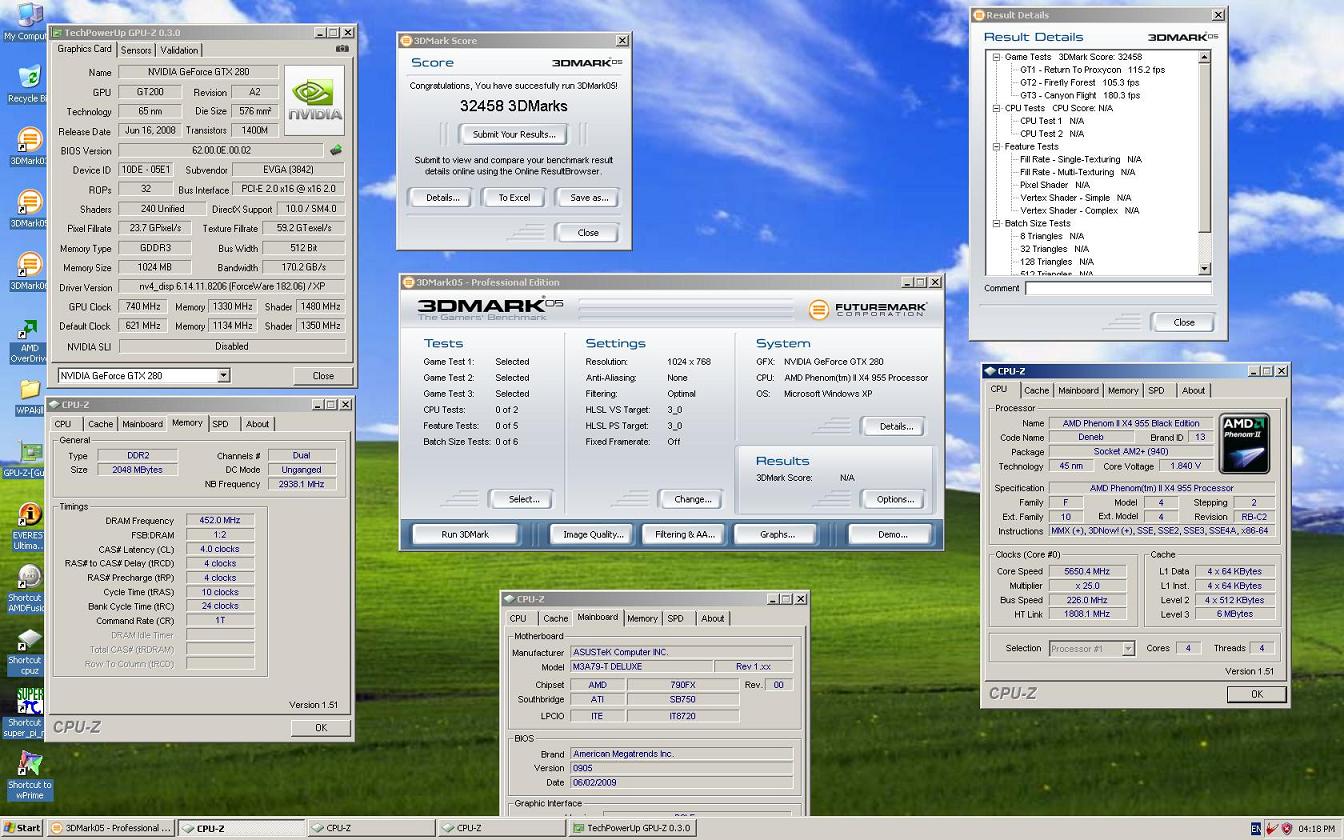Image resolution: width=1344 pixels, height=840 pixels.
Task: Select the super_pi_mod shortcut icon
Action: click(29, 712)
